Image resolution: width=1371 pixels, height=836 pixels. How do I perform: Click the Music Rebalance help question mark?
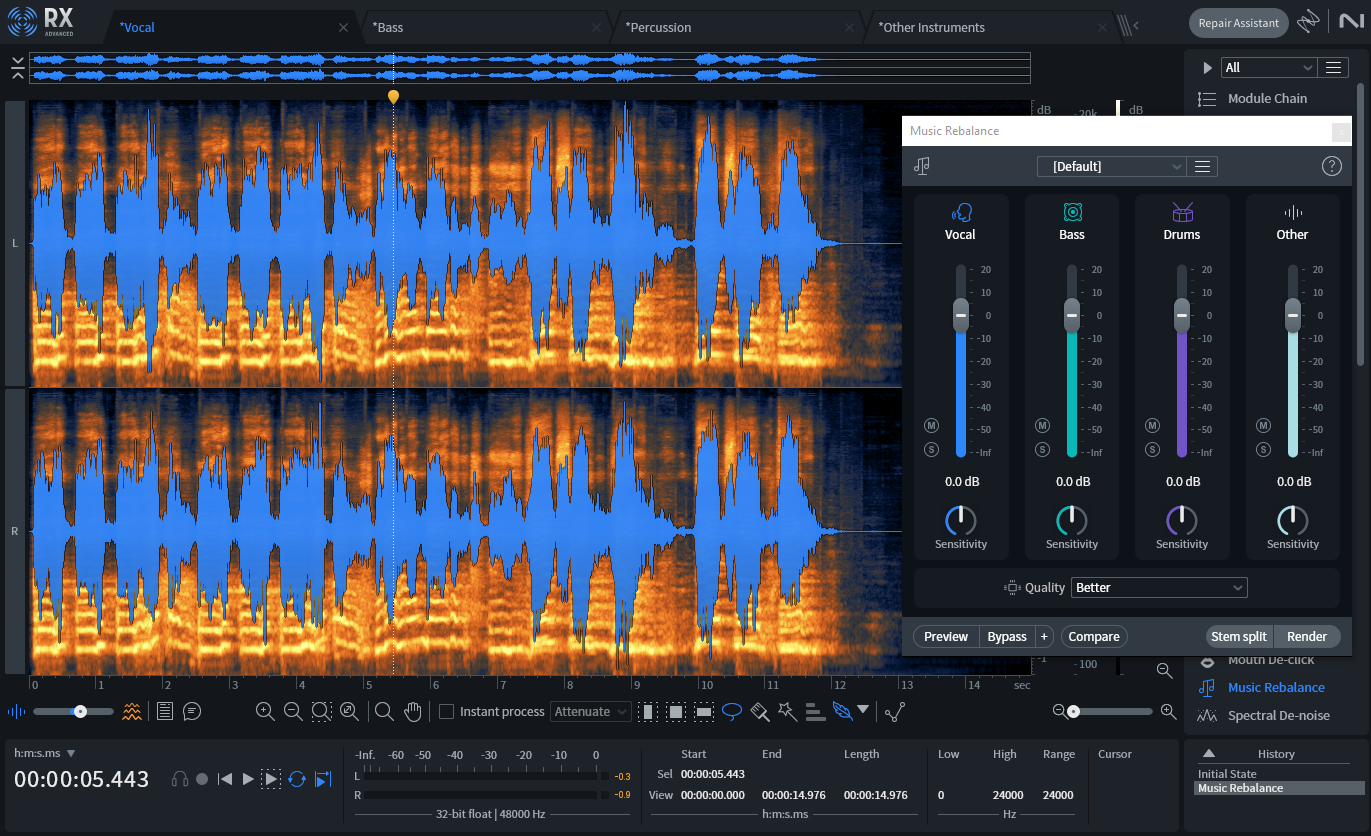[x=1331, y=166]
